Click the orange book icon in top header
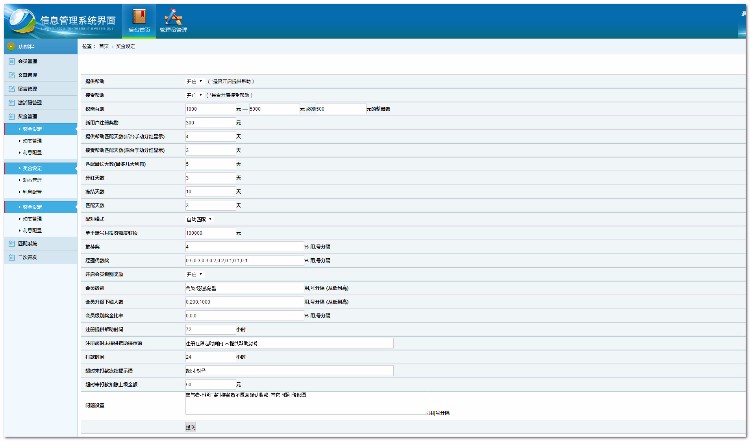Image resolution: width=750 pixels, height=441 pixels. coord(140,15)
